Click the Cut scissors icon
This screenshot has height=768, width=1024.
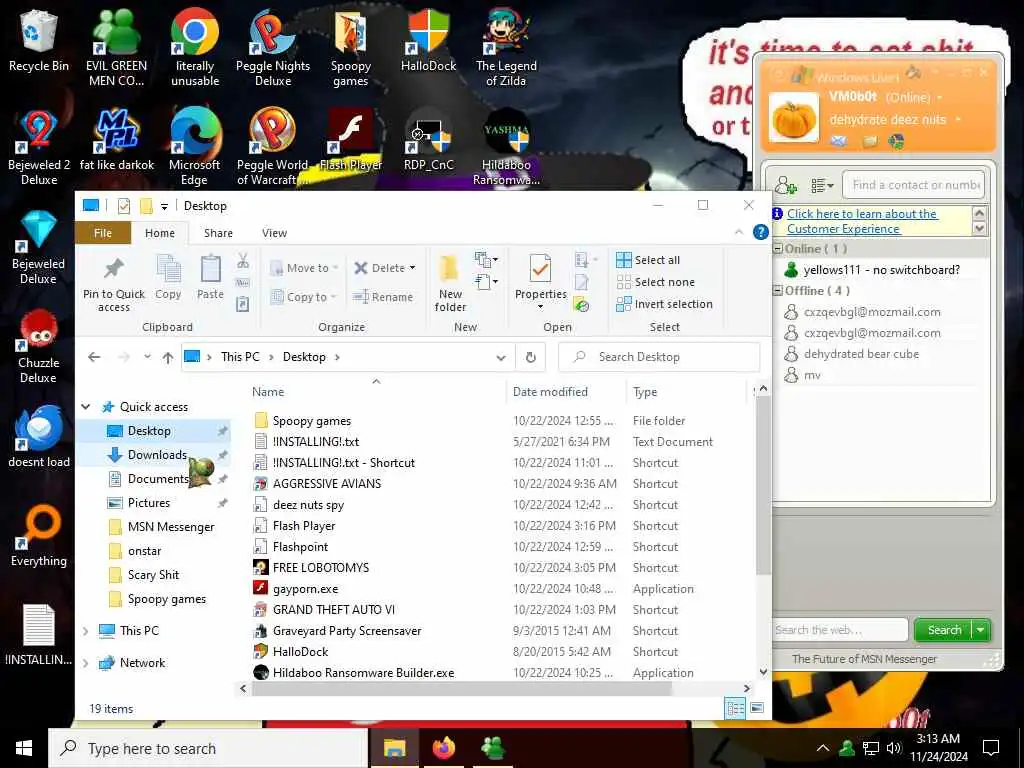point(243,261)
